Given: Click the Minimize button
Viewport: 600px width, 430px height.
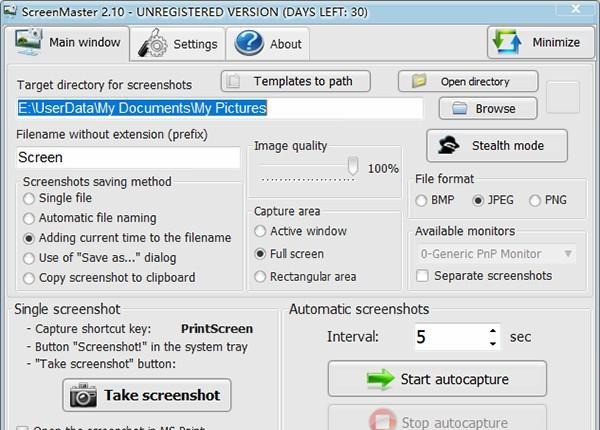Looking at the screenshot, I should point(541,42).
